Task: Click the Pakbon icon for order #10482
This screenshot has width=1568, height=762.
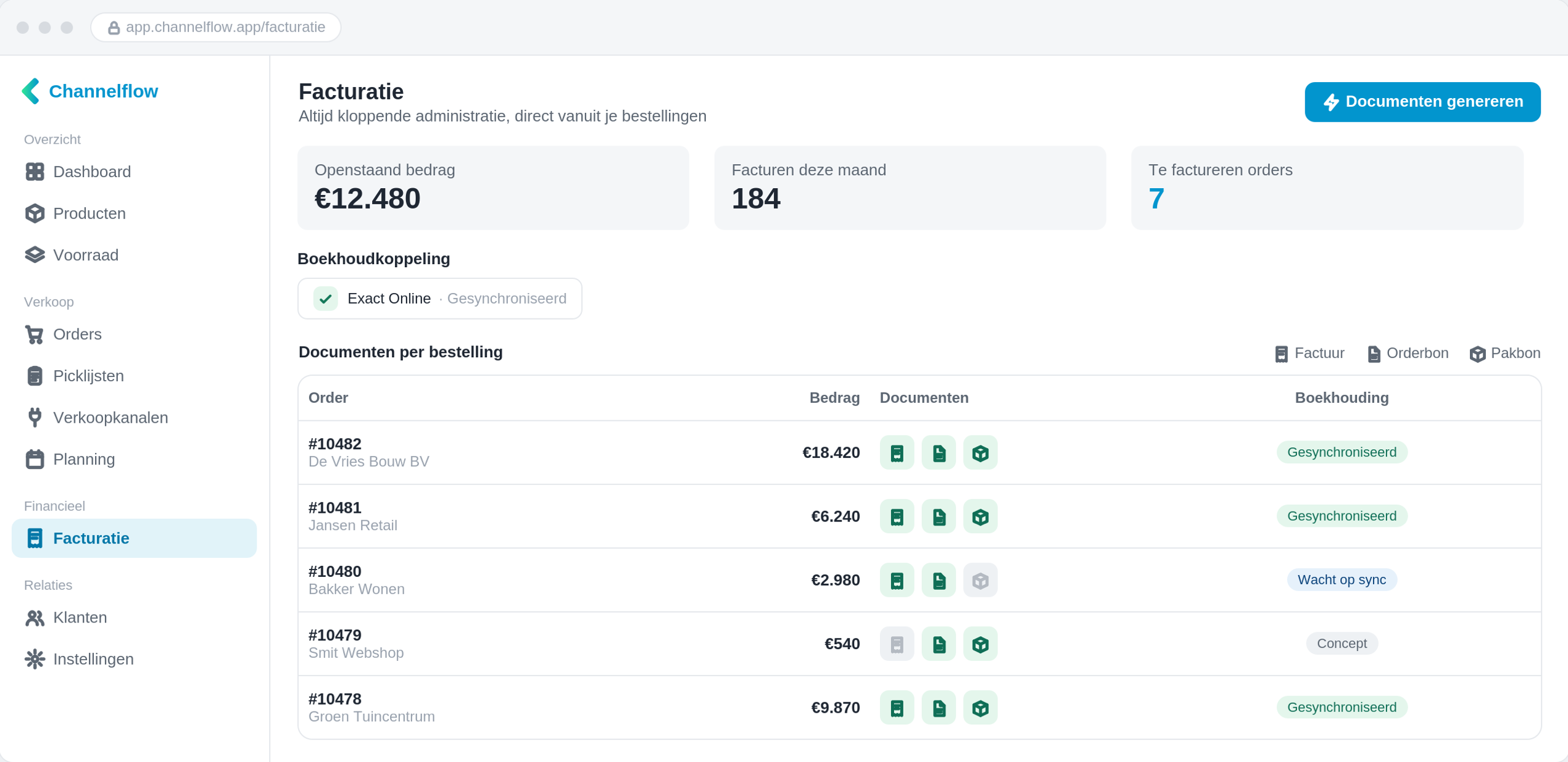Action: click(x=980, y=453)
